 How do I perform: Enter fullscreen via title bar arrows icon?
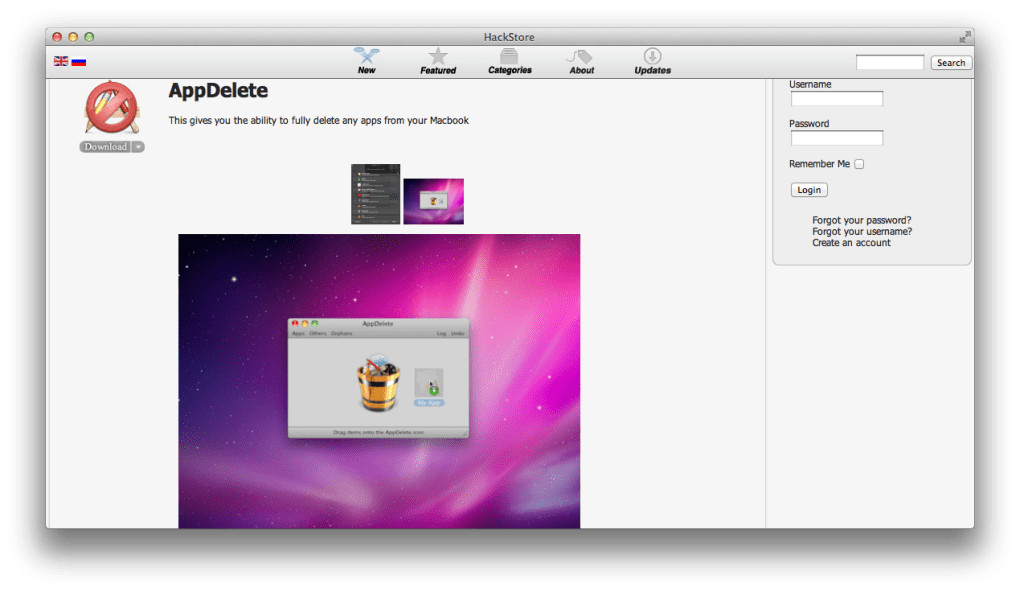coord(965,37)
